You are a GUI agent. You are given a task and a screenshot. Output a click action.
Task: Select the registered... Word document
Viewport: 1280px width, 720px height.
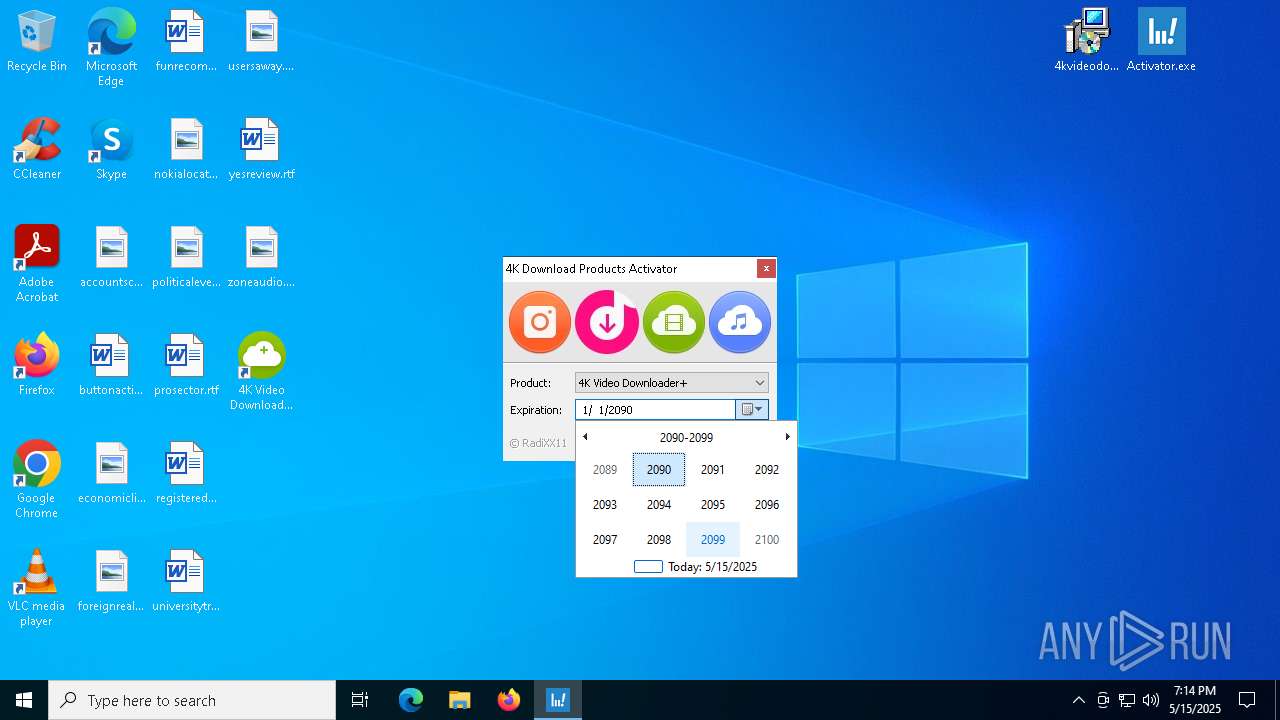186,474
